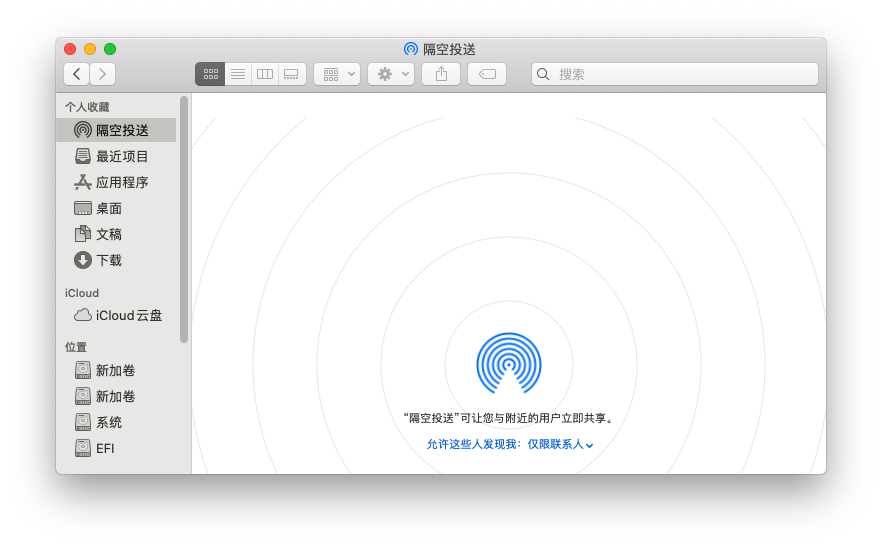Open 应用程序 in the sidebar
This screenshot has width=882, height=548.
[116, 182]
